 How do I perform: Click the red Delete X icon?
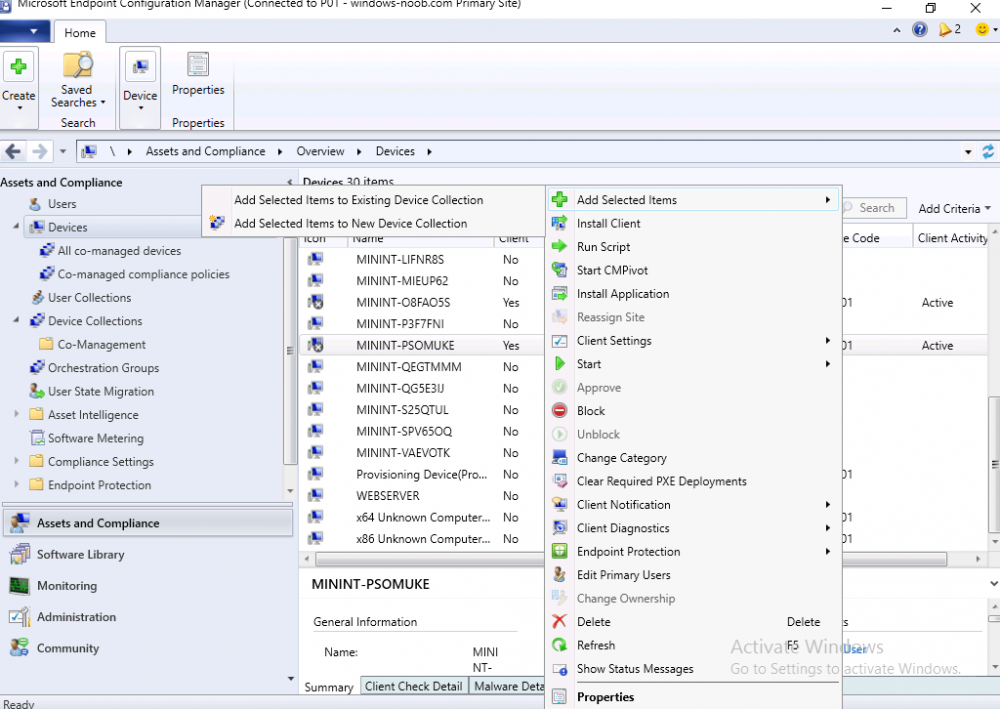point(559,622)
